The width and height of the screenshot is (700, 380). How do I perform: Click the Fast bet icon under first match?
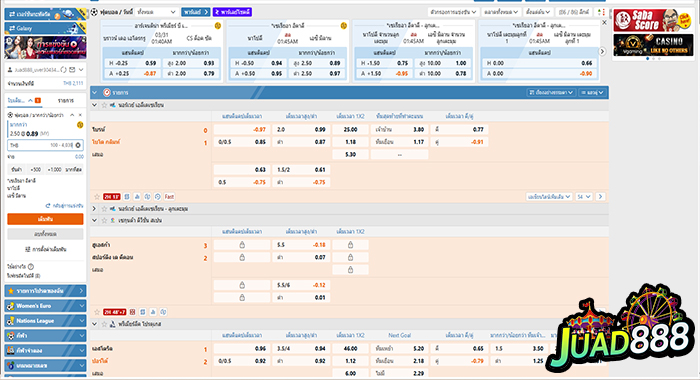coord(169,196)
